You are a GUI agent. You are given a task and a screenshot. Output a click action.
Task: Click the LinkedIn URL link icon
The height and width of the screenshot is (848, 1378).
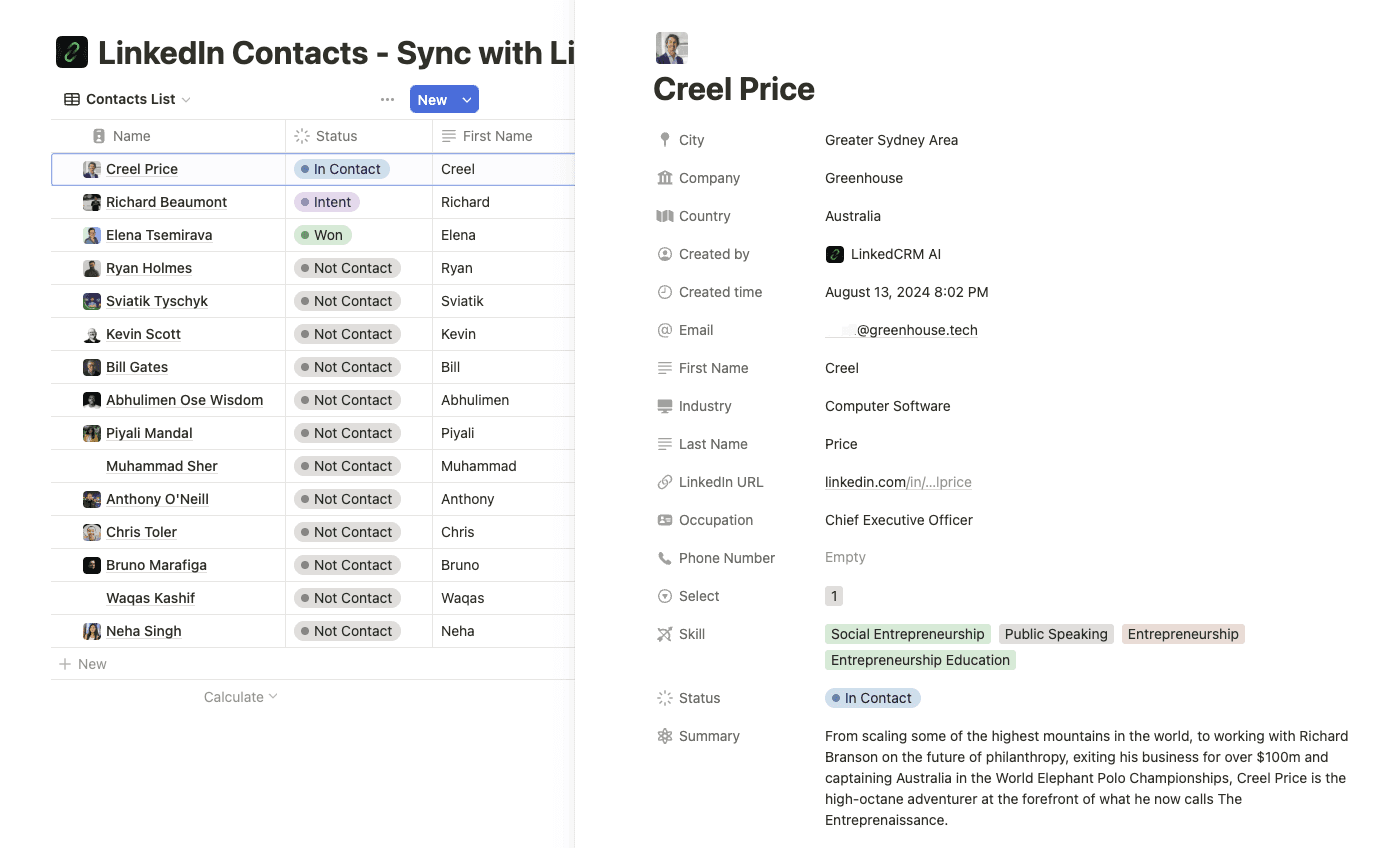(665, 482)
